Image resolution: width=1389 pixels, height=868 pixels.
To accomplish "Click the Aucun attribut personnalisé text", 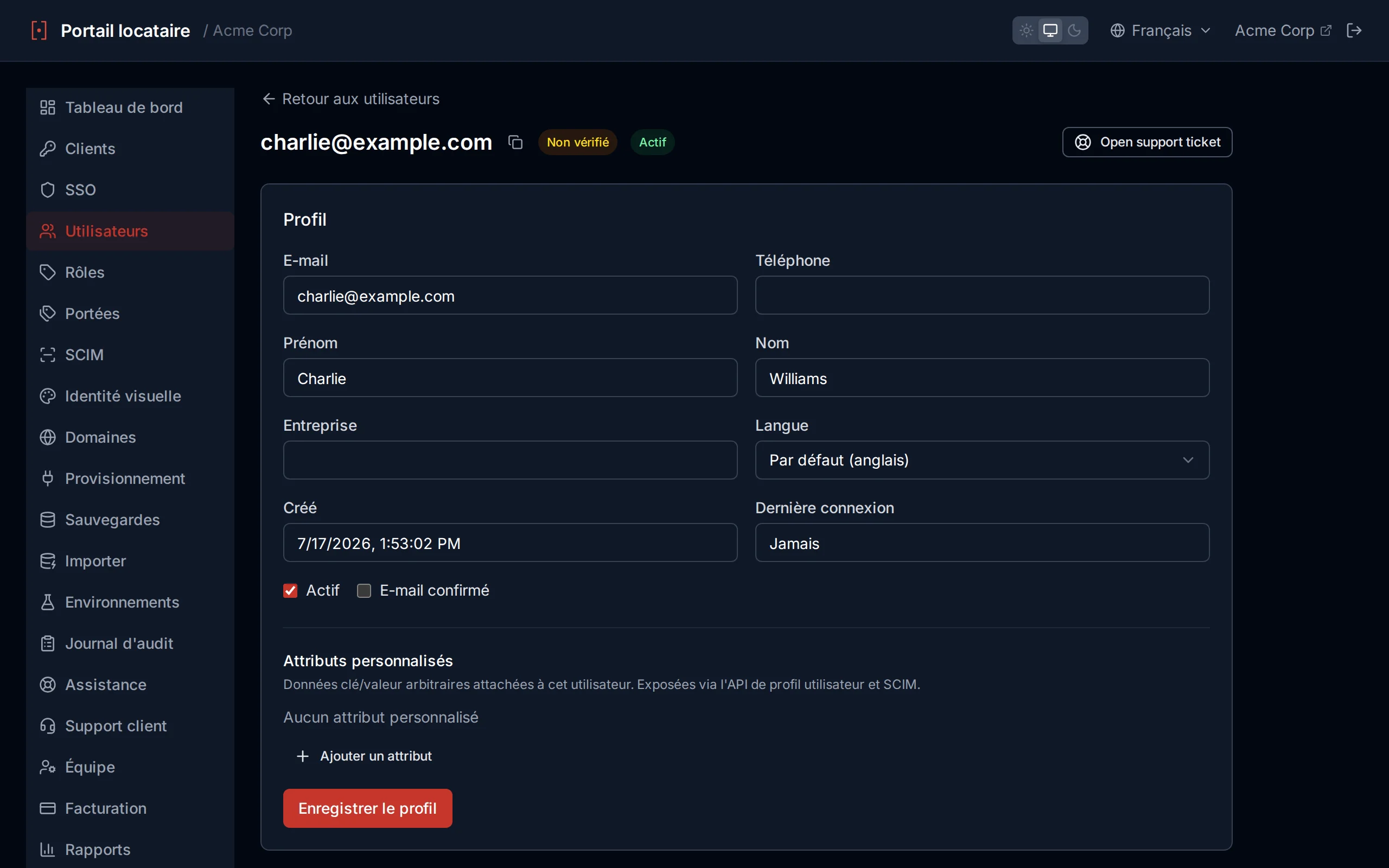I will click(380, 717).
